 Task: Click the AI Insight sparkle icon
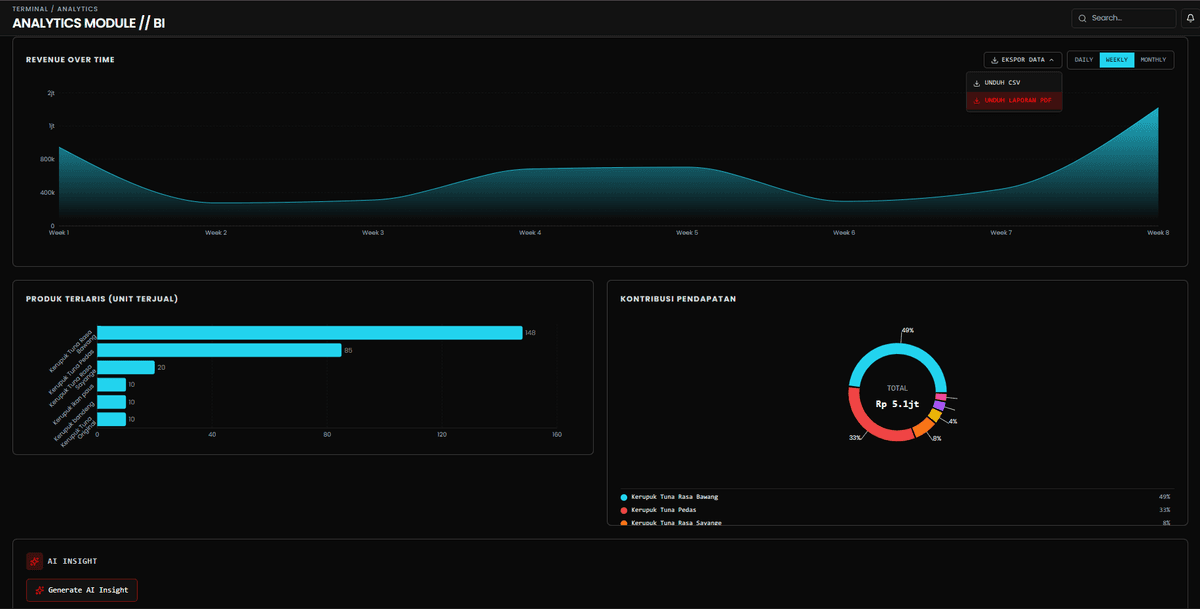(x=34, y=561)
